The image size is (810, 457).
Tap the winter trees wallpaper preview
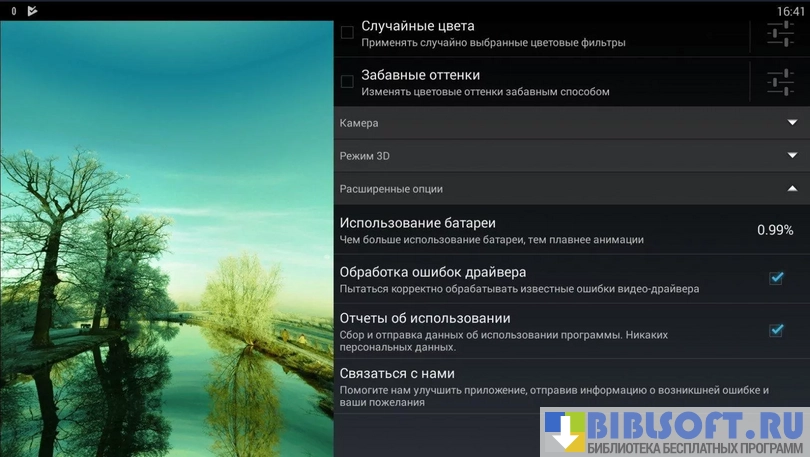[x=166, y=240]
